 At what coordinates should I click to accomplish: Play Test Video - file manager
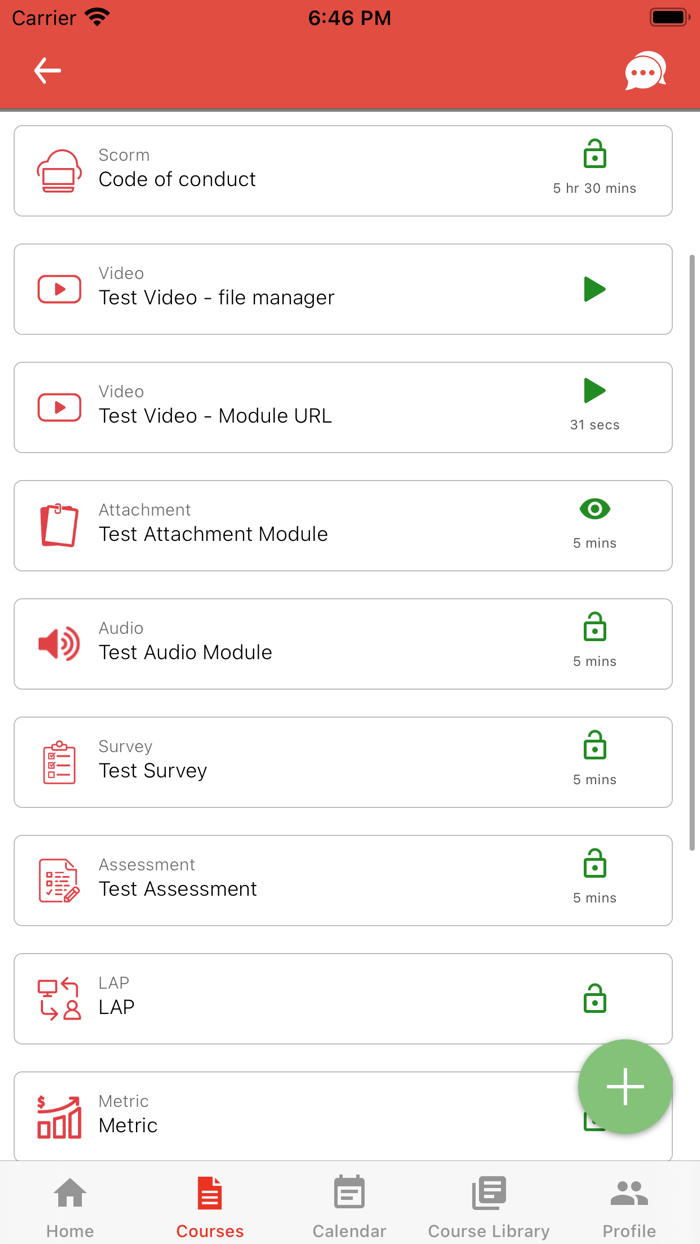pos(595,289)
